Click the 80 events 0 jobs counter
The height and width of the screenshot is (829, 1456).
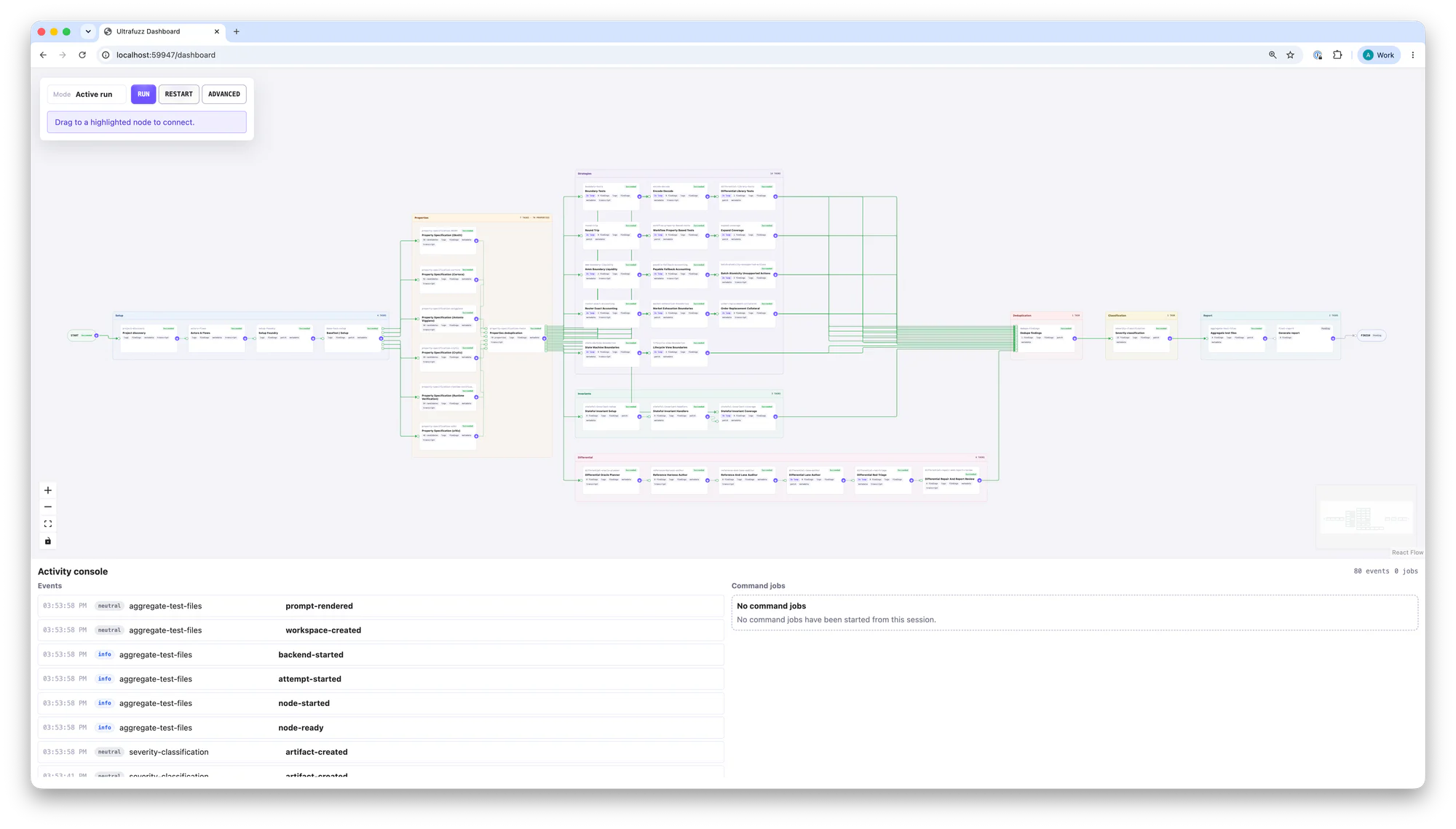1385,571
